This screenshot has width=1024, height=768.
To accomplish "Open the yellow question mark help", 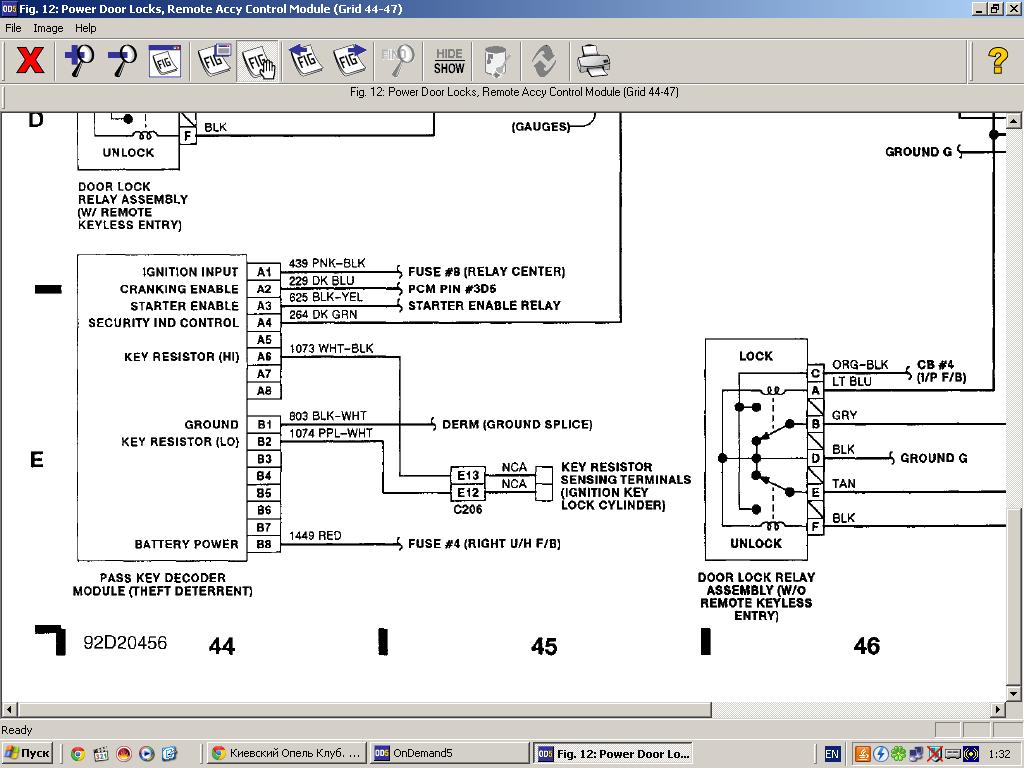I will pos(997,61).
